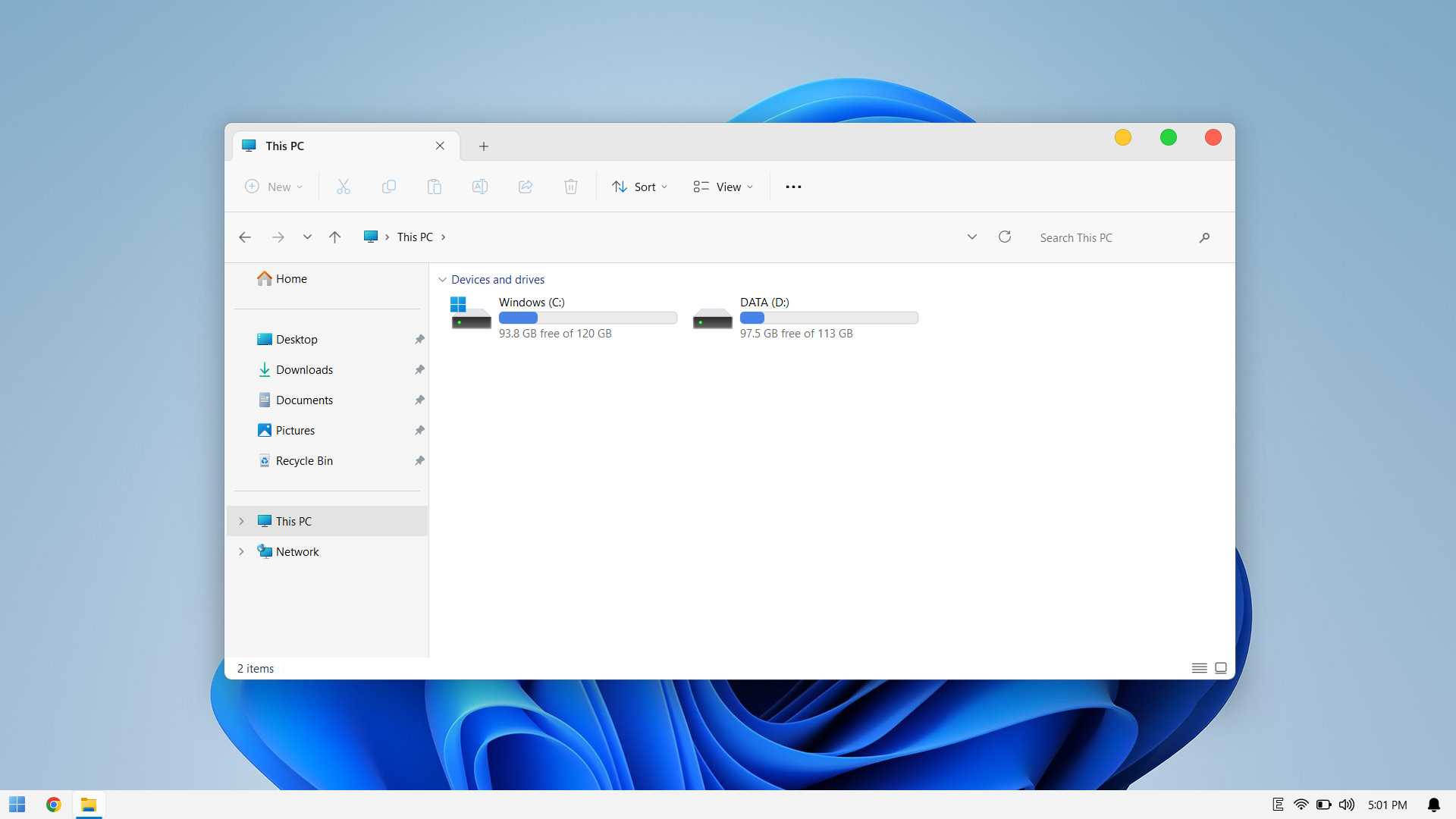Click the Paste clipboard icon
This screenshot has height=819, width=1456.
pos(435,187)
